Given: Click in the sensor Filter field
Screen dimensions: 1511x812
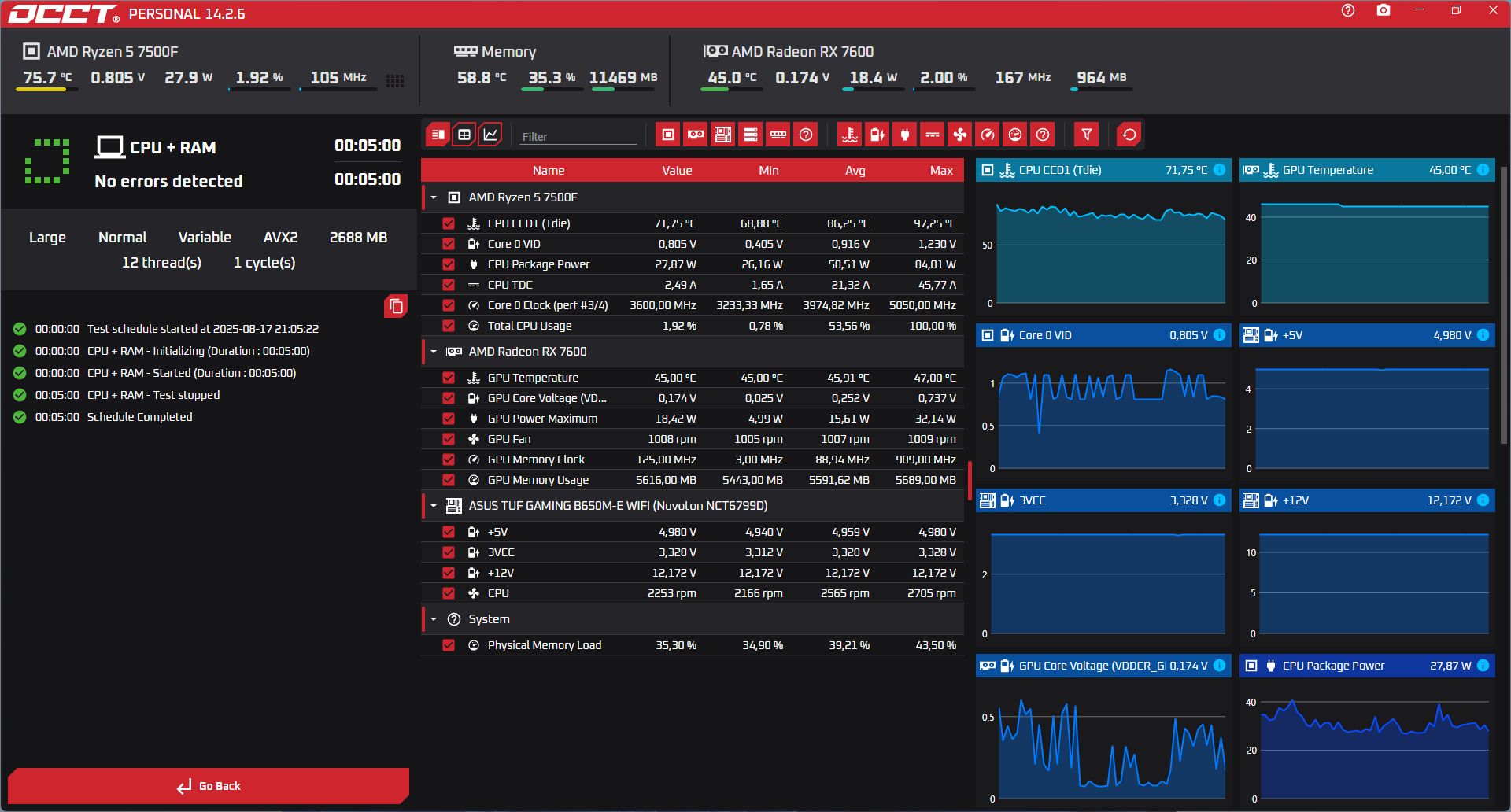Looking at the screenshot, I should (578, 136).
